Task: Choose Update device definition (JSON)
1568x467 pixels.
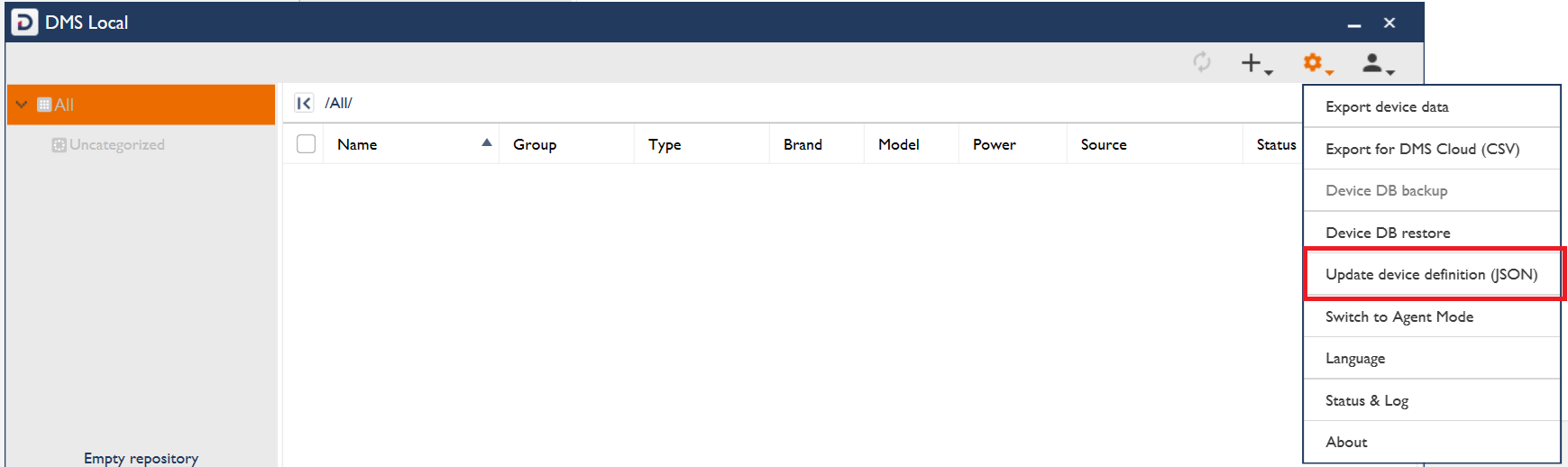Action: (1431, 274)
